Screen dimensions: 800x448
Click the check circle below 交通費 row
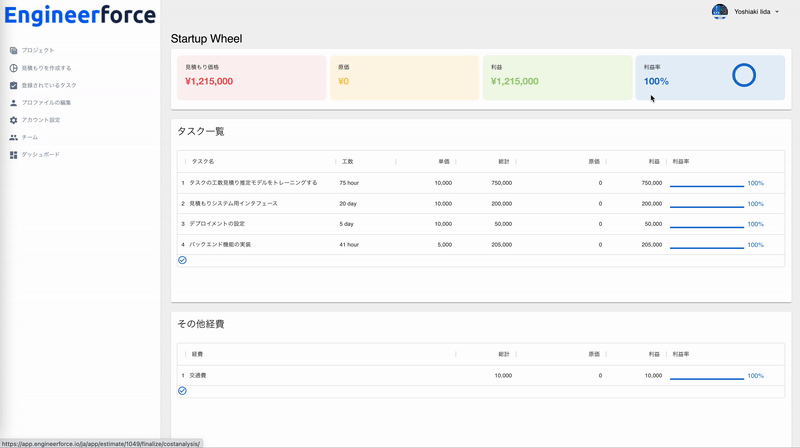click(x=182, y=391)
